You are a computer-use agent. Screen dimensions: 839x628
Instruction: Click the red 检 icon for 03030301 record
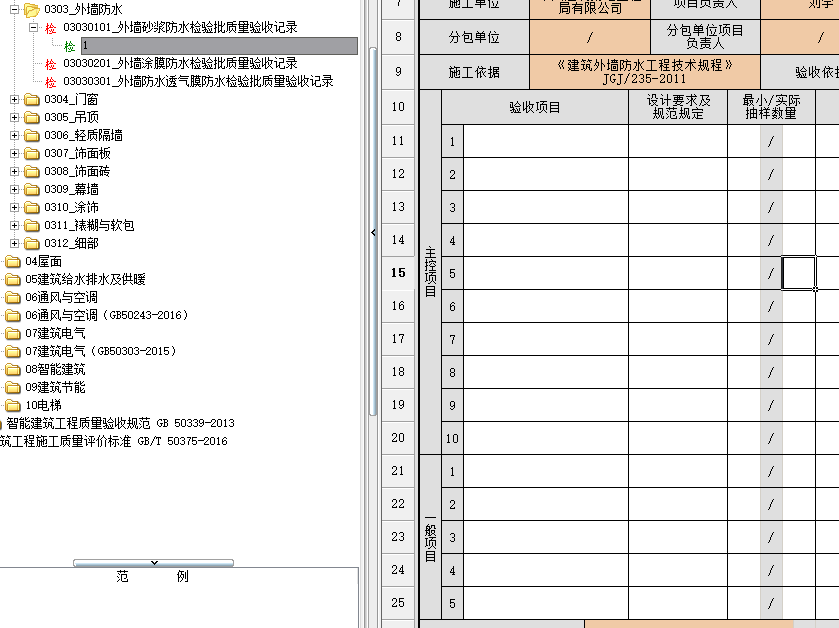tap(51, 82)
